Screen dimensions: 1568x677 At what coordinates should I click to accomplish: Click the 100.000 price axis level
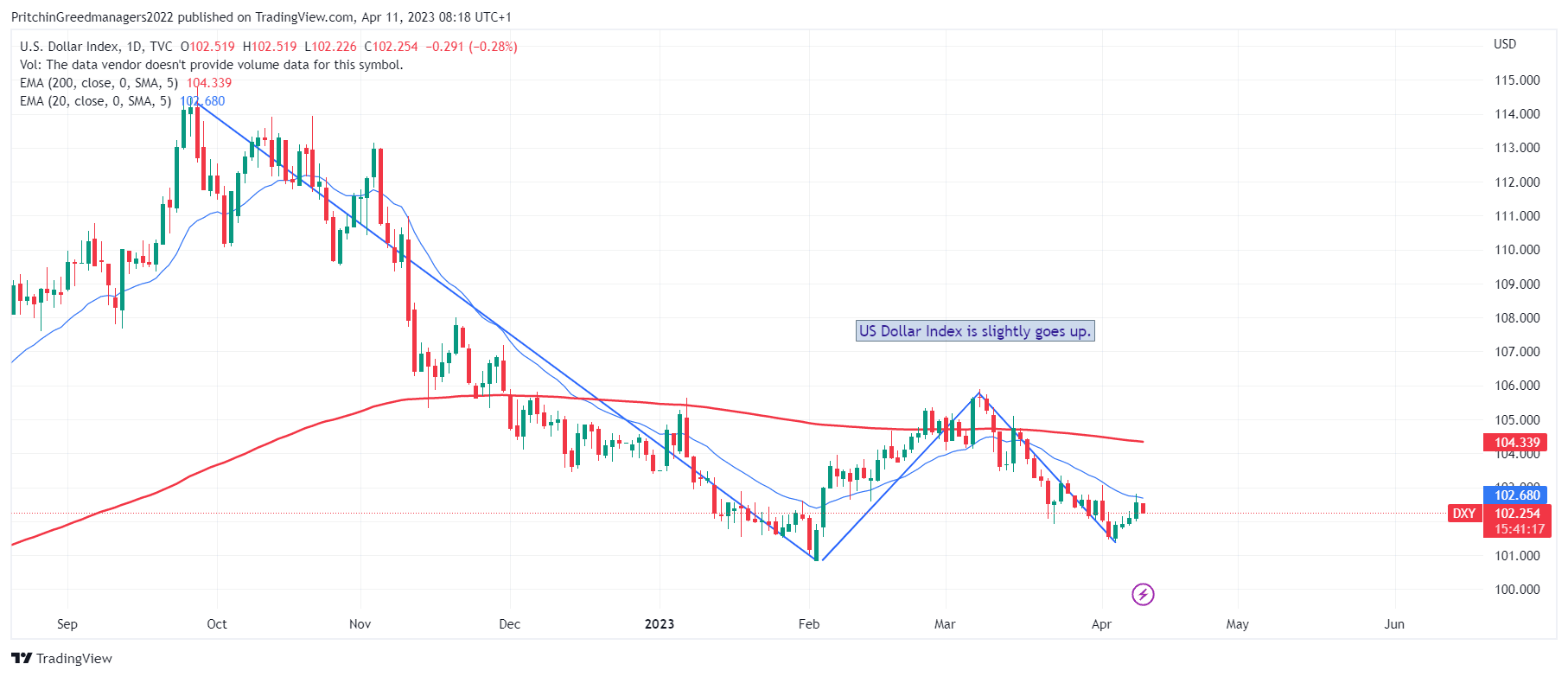point(1517,590)
